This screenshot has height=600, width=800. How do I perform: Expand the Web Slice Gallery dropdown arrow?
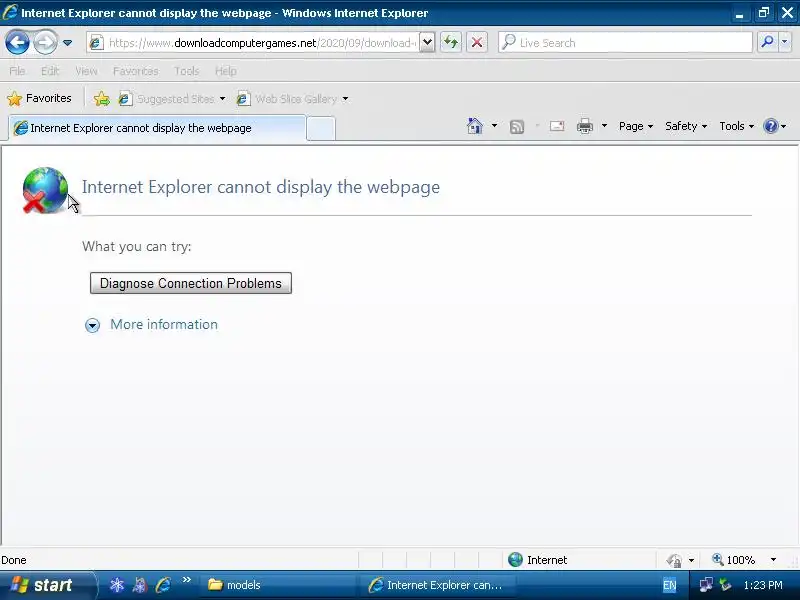[x=345, y=99]
